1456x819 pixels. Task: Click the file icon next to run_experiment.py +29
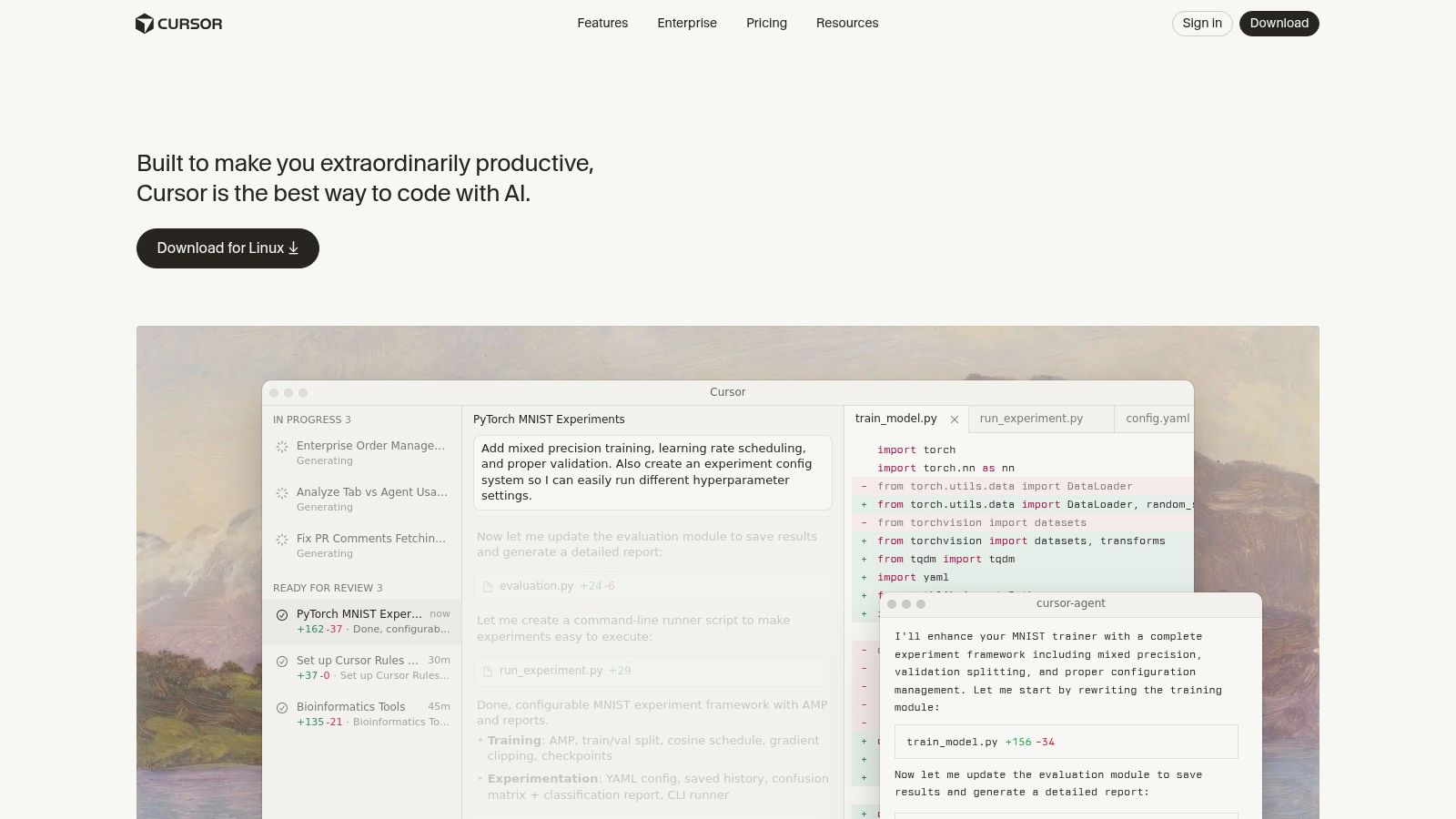click(x=488, y=672)
